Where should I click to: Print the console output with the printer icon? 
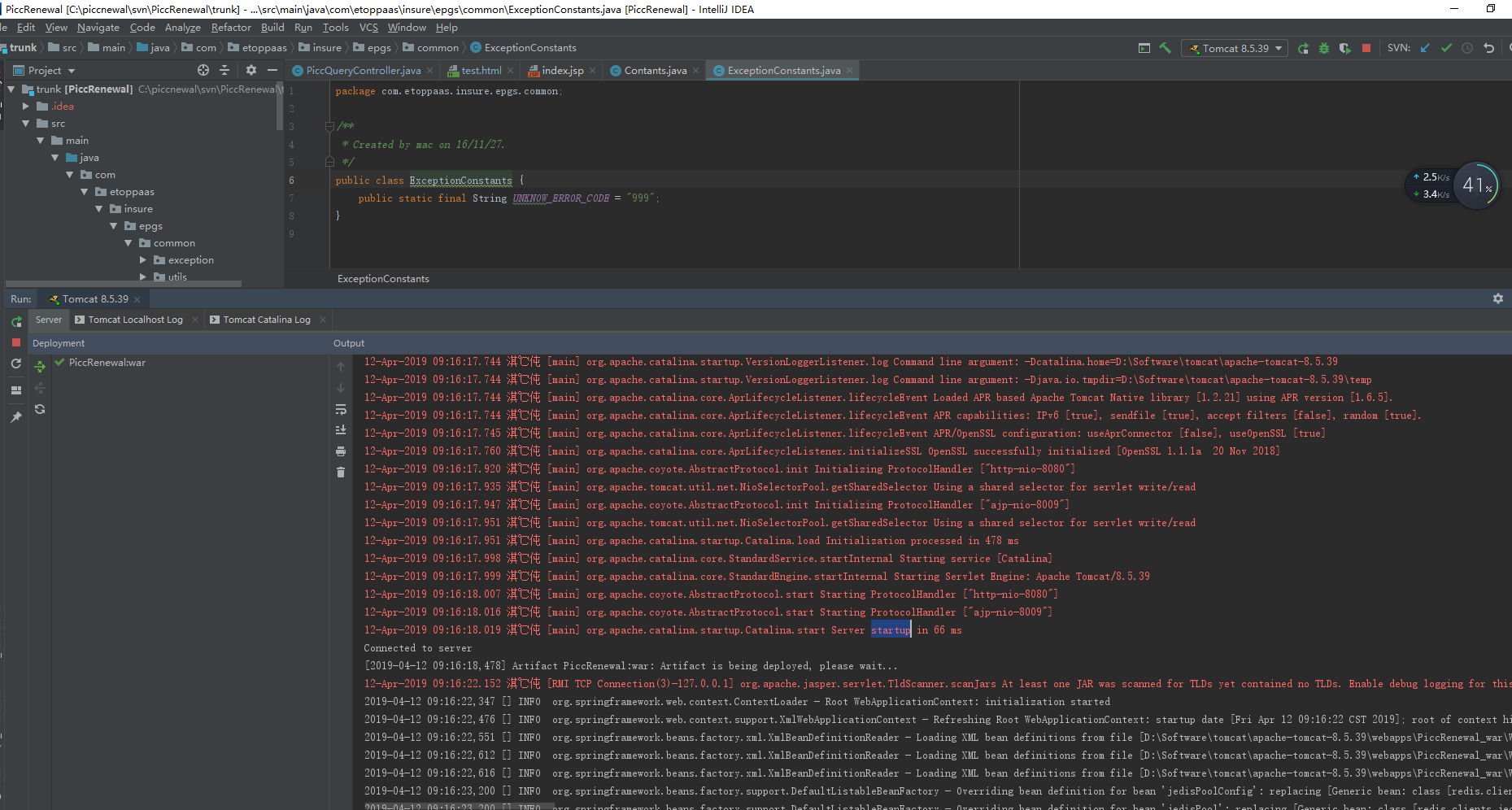click(x=341, y=451)
